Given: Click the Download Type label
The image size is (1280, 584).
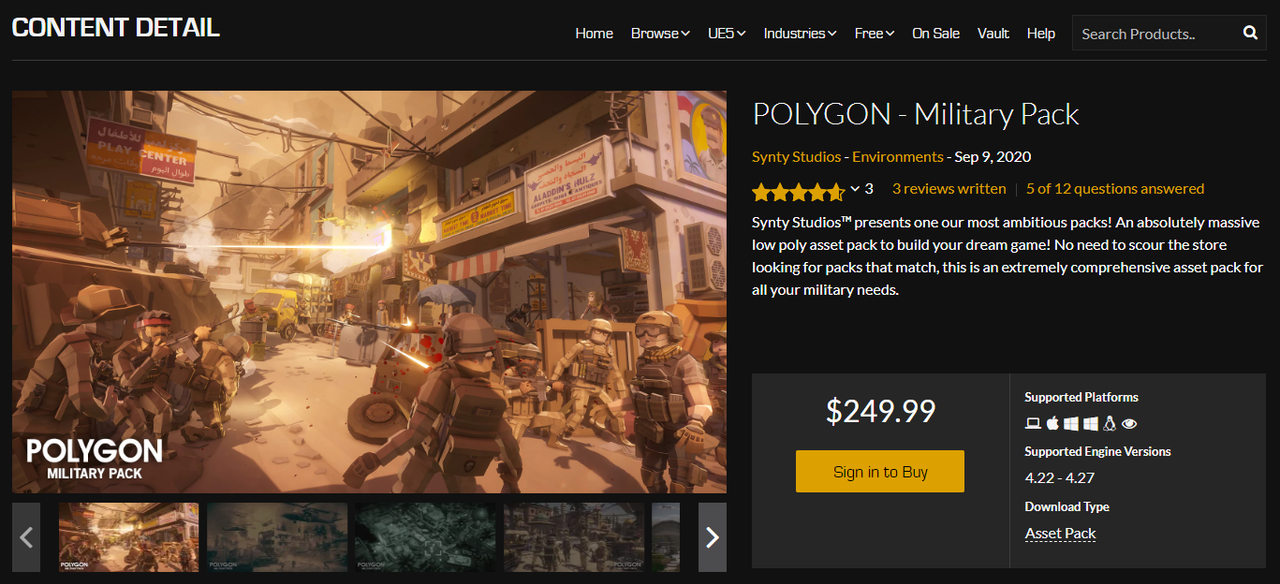Looking at the screenshot, I should pos(1067,507).
